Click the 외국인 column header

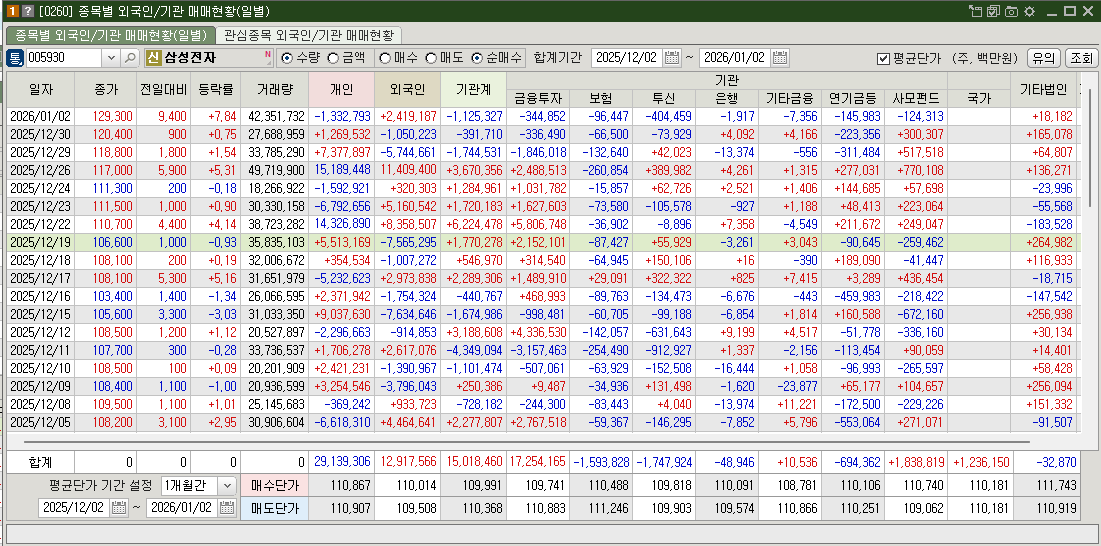tap(407, 89)
